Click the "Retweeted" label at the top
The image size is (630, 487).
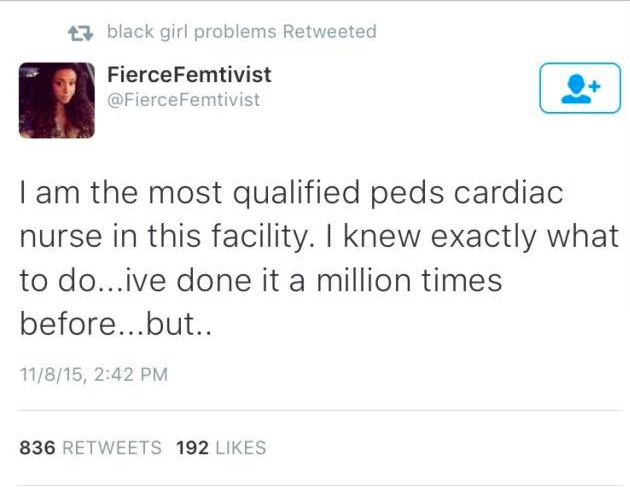click(x=330, y=32)
